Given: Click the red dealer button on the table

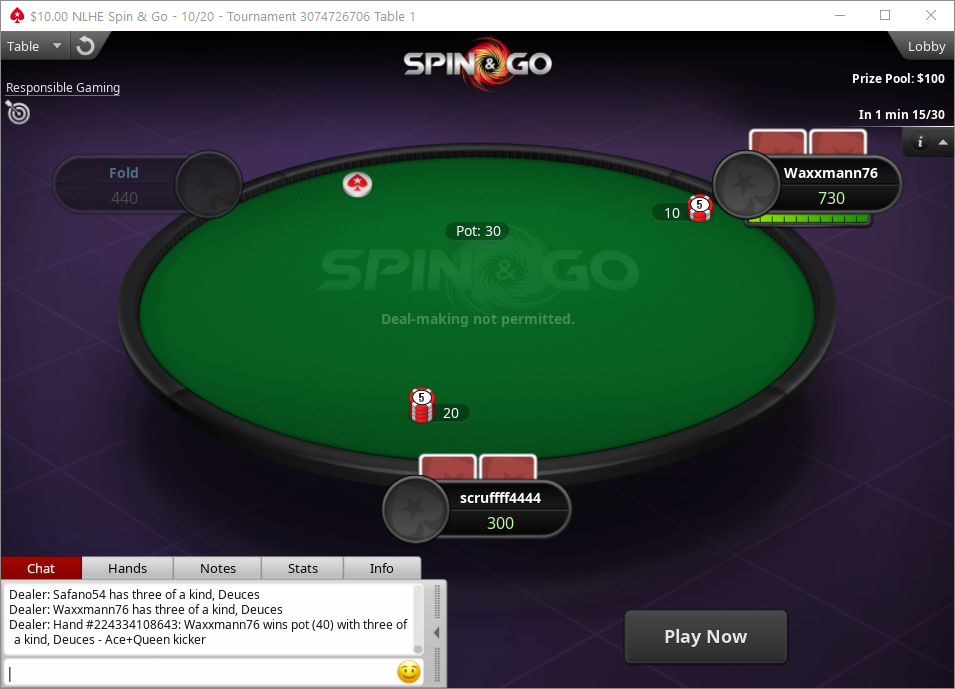Looking at the screenshot, I should (357, 183).
